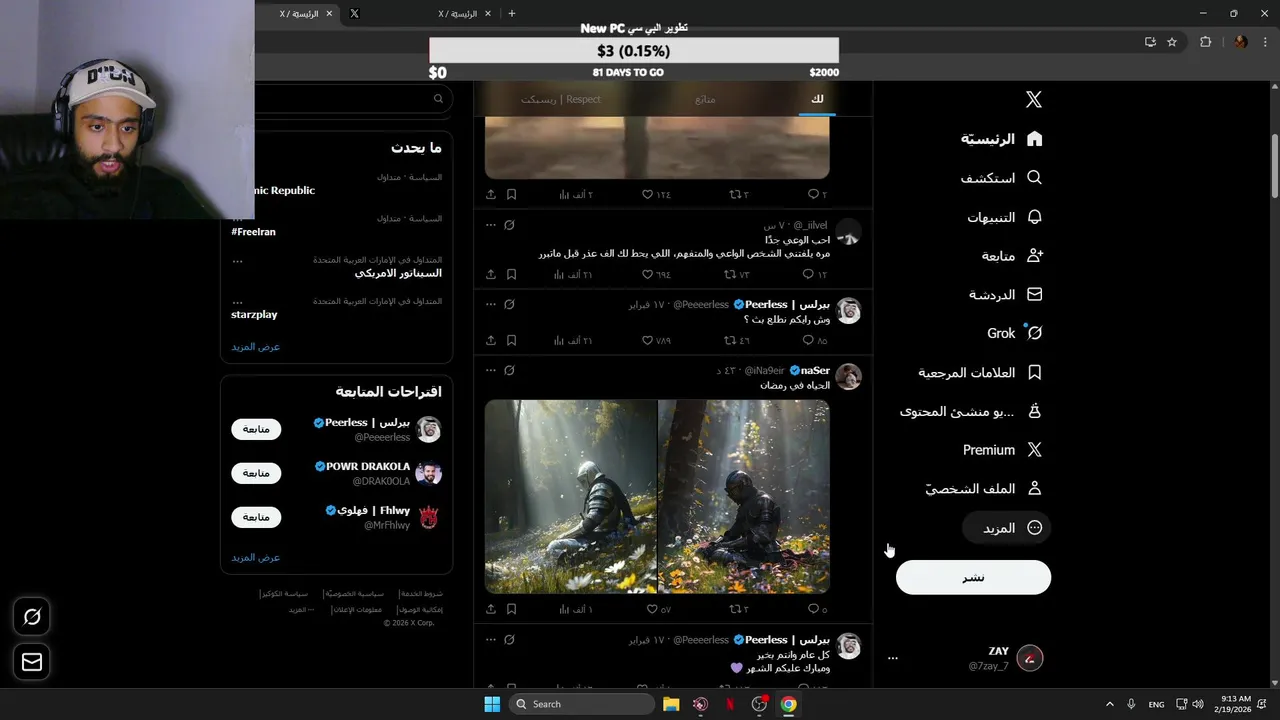Open Home (الرئيسيّة) in the sidebar
The height and width of the screenshot is (720, 1280).
tap(1002, 139)
